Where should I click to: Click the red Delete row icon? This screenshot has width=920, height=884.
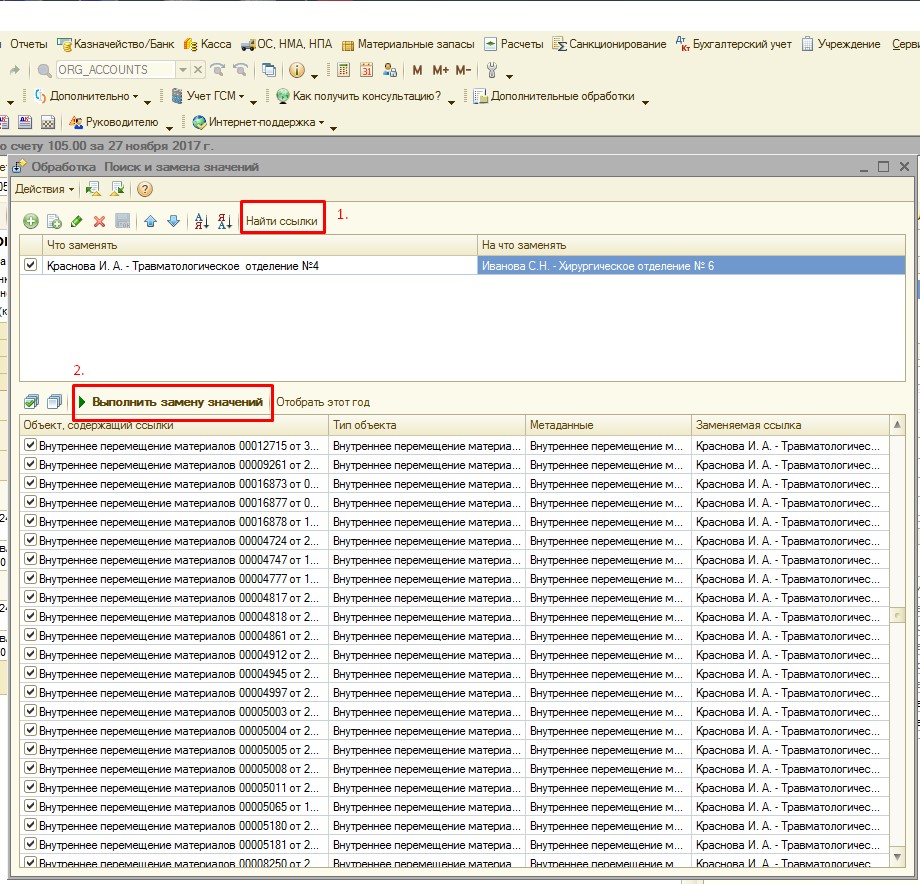99,221
